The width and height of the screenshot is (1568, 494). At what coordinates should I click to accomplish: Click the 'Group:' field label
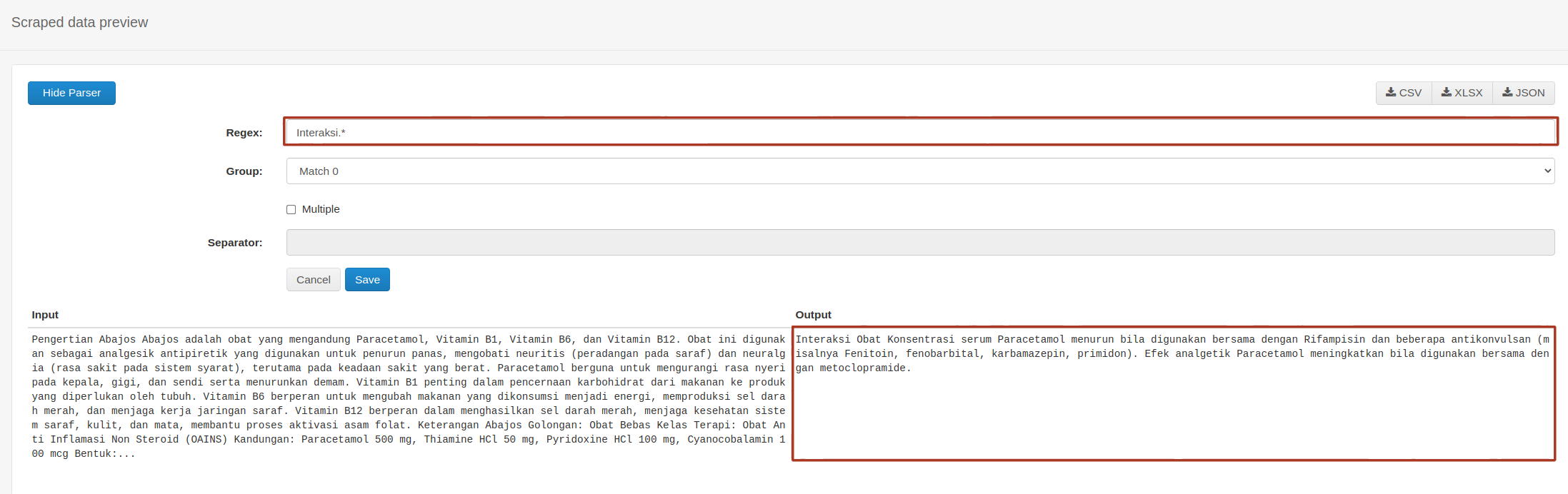[244, 171]
